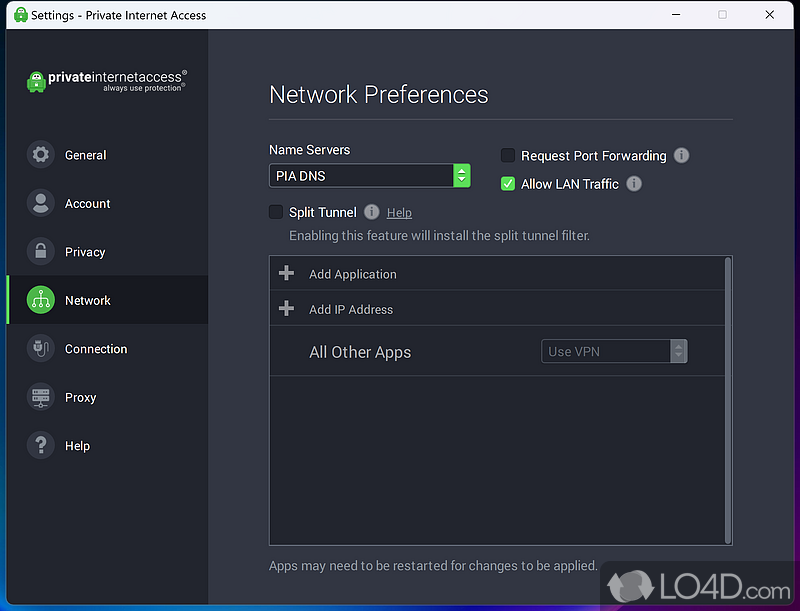Click the 'Apps may need to be restarted' note
Viewport: 800px width, 611px height.
click(433, 566)
